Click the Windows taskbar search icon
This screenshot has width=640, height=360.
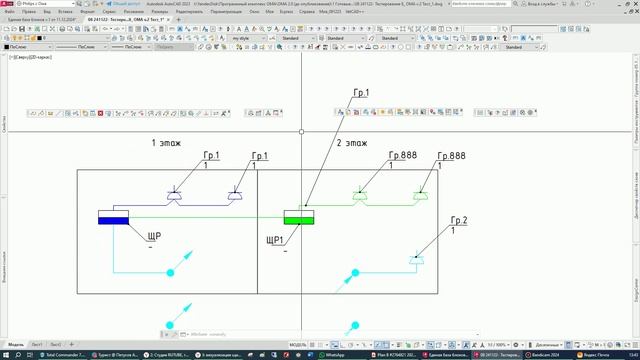18,355
